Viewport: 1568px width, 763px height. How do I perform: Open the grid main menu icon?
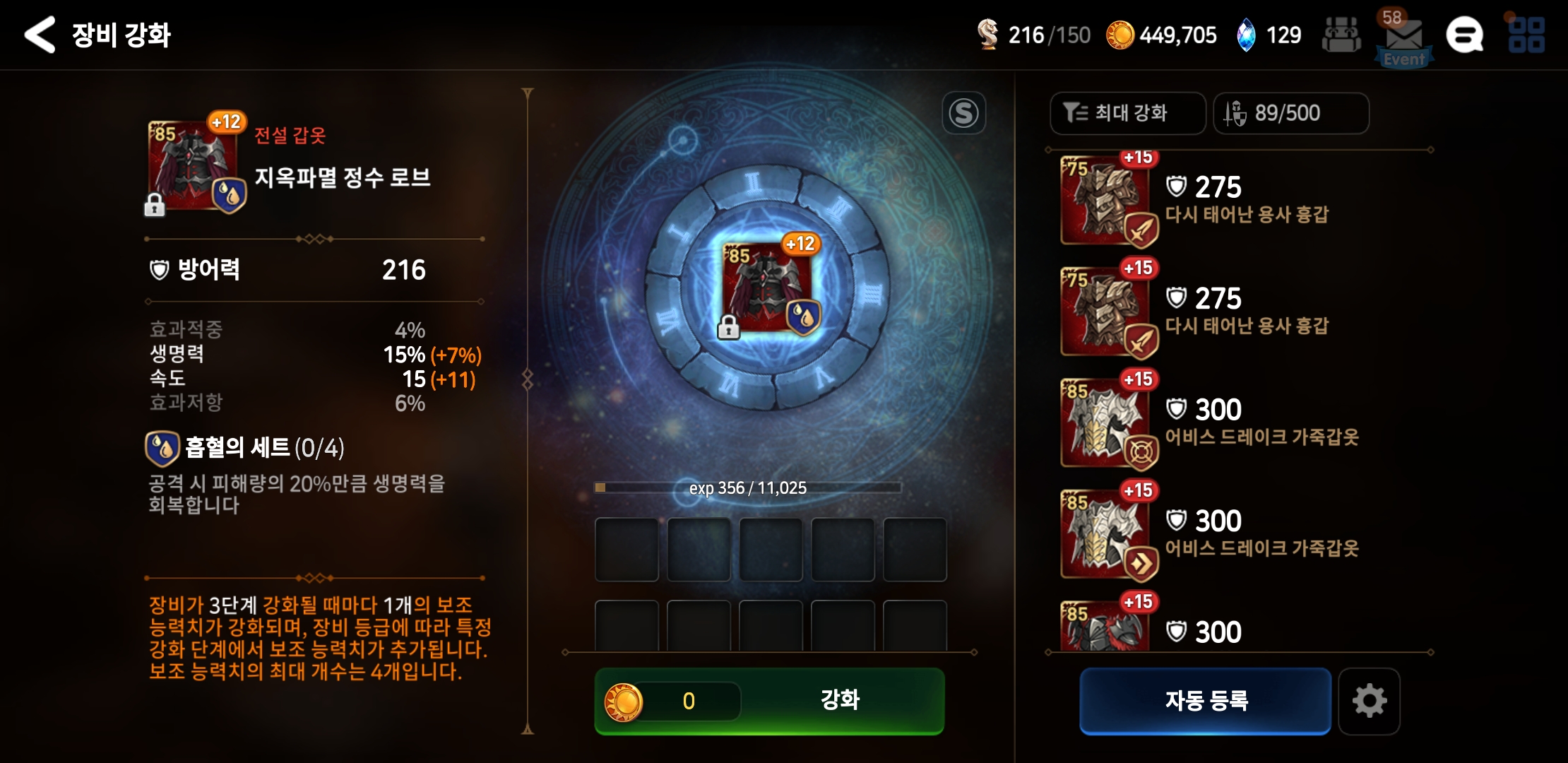pyautogui.click(x=1526, y=35)
